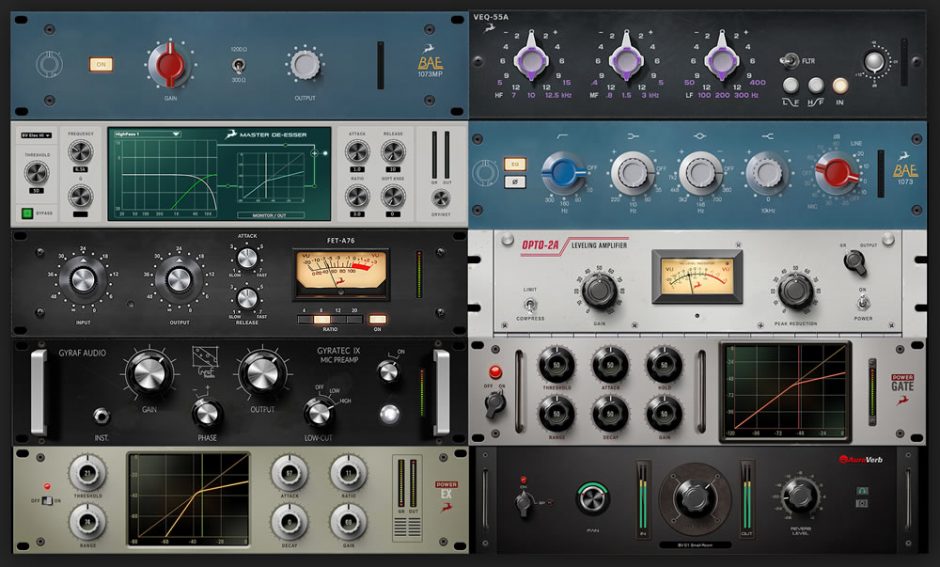Click the ON switch knob on Gyratec IX

[388, 372]
